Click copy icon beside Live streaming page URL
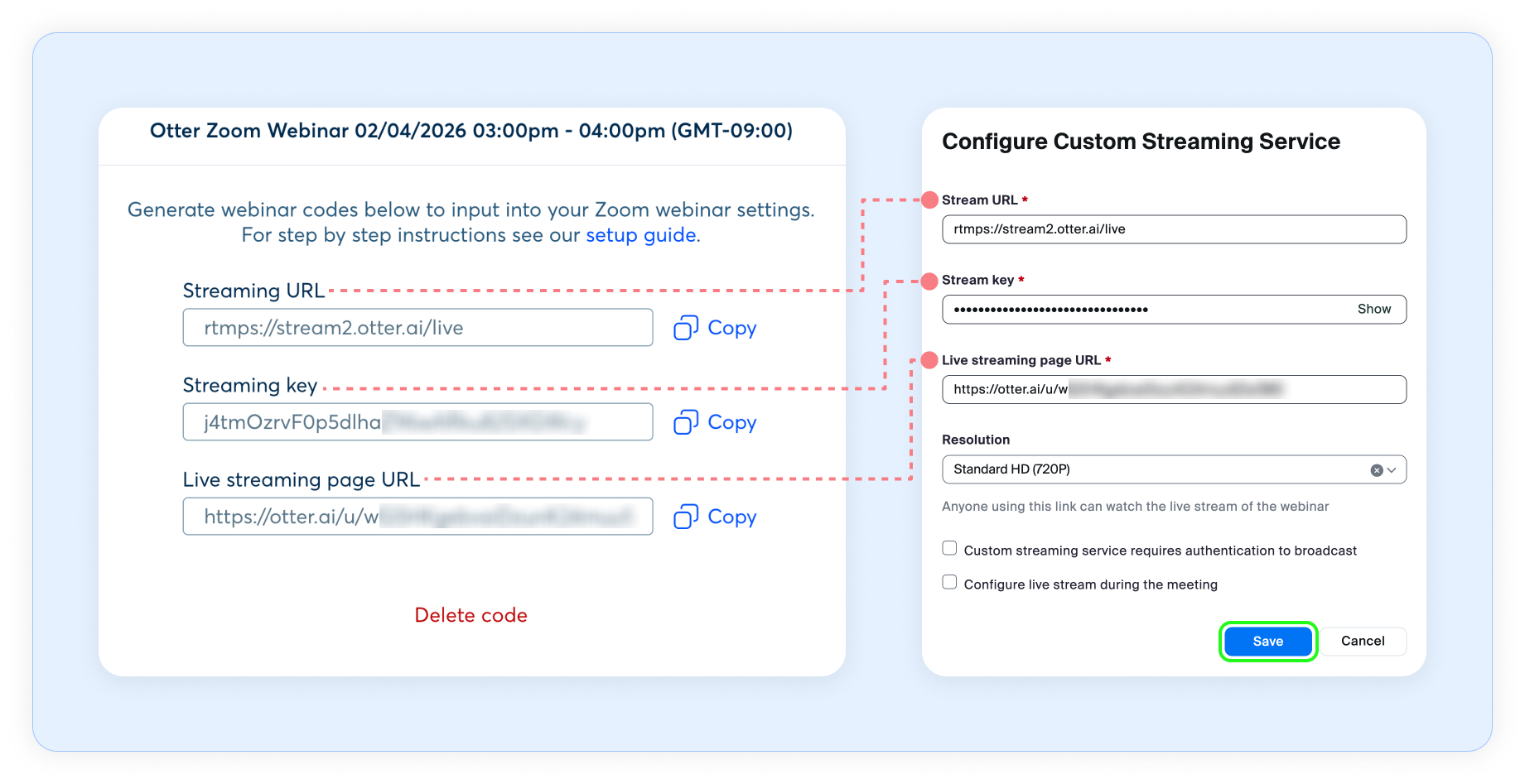The image size is (1525, 784). tap(686, 517)
